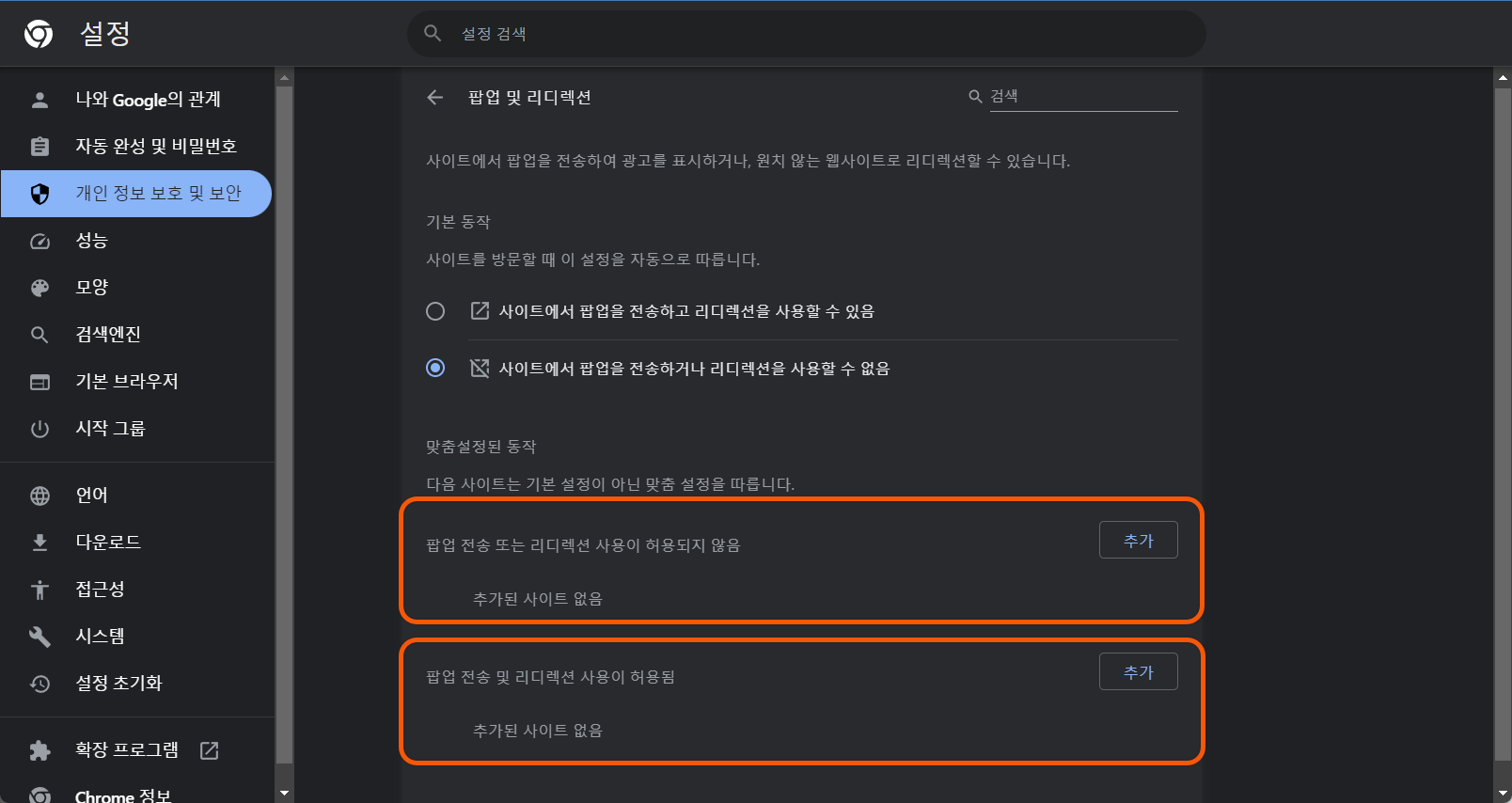Open 자동 완성 및 비밀번호 section
Screen dimensions: 1512x803
(x=137, y=146)
